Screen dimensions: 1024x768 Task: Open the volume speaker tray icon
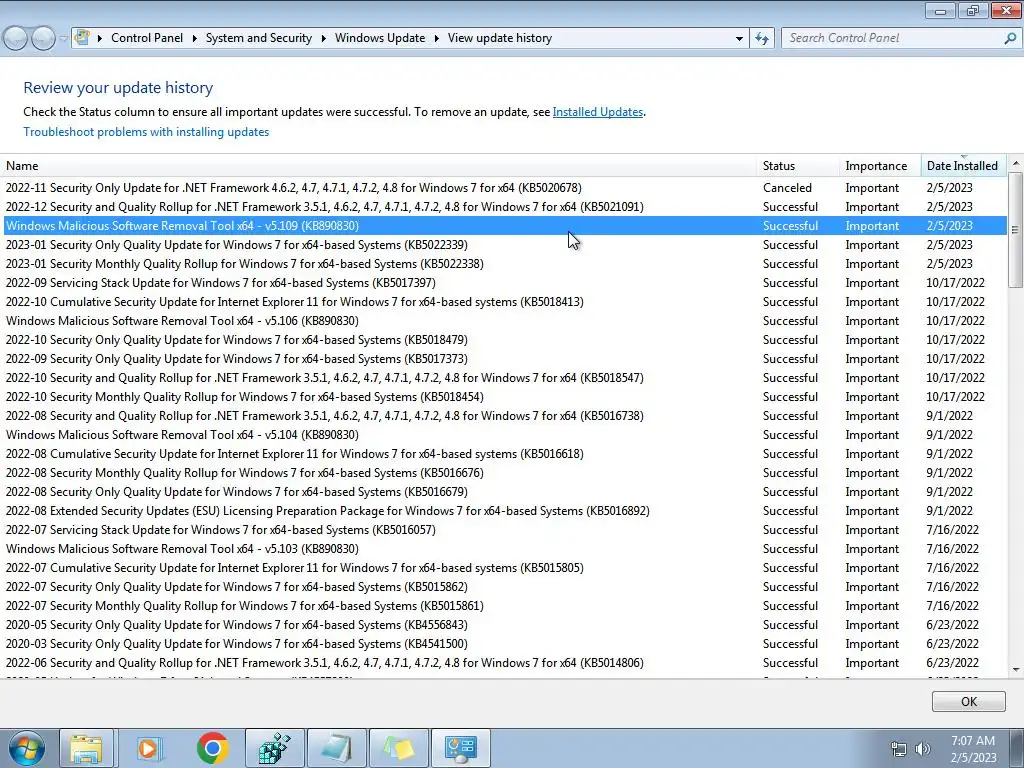click(922, 749)
